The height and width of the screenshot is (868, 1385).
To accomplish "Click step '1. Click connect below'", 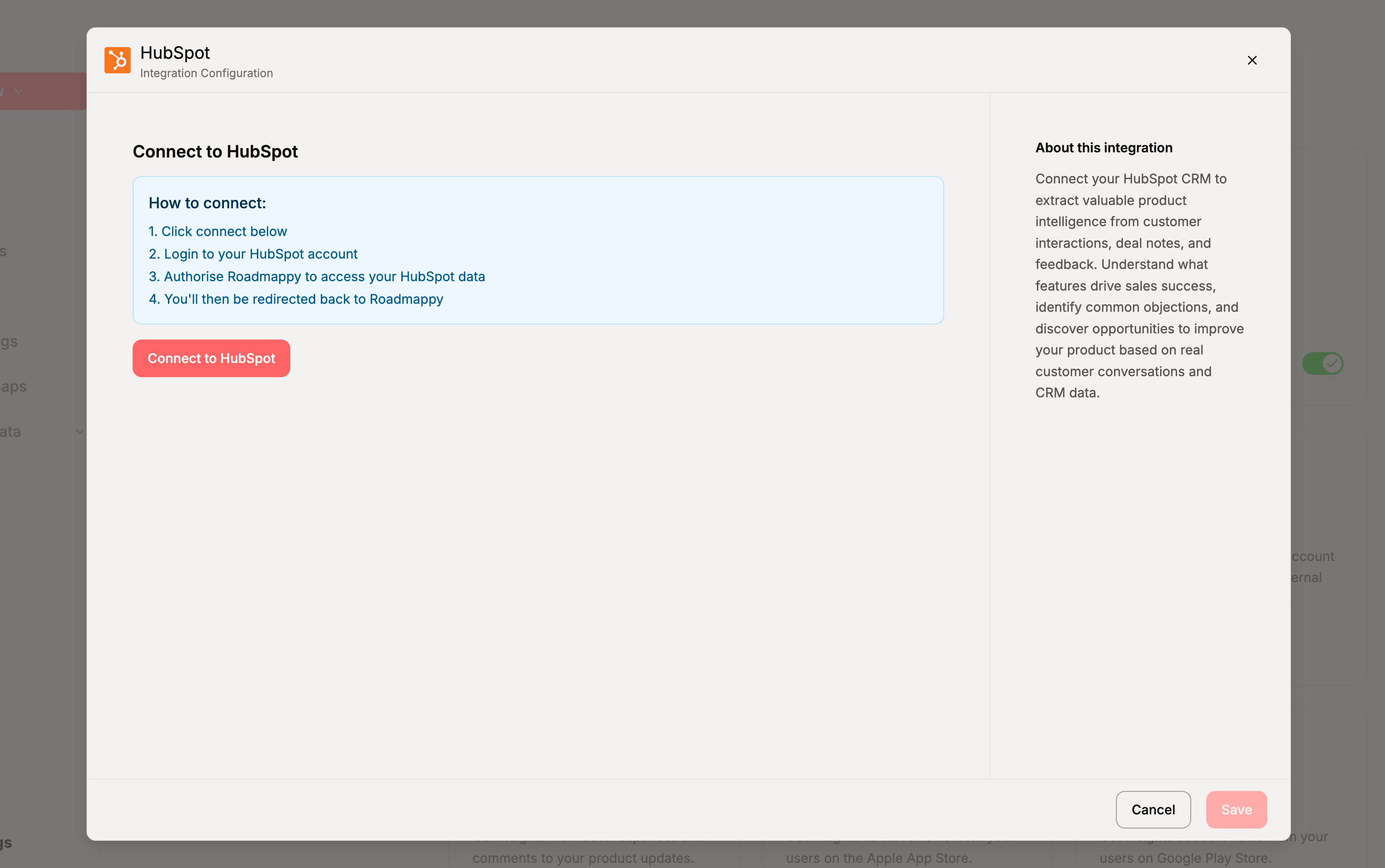I will pyautogui.click(x=218, y=231).
